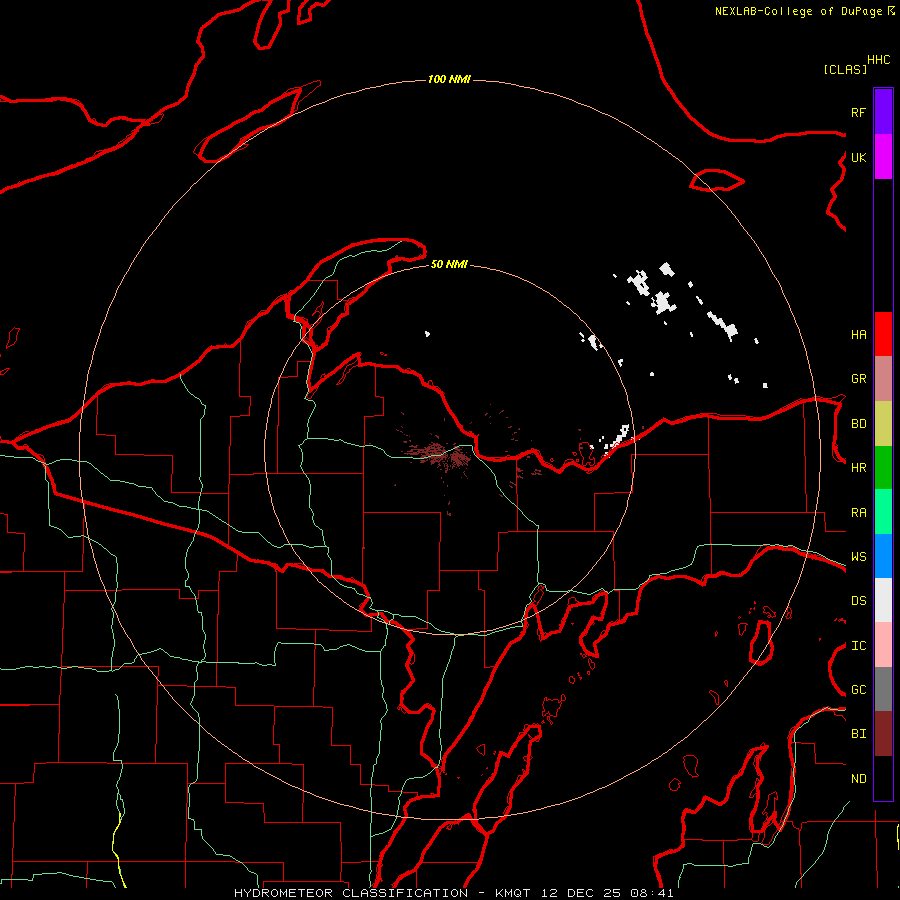Click the '50 NMI' range ring label
Viewport: 900px width, 900px height.
tap(449, 264)
